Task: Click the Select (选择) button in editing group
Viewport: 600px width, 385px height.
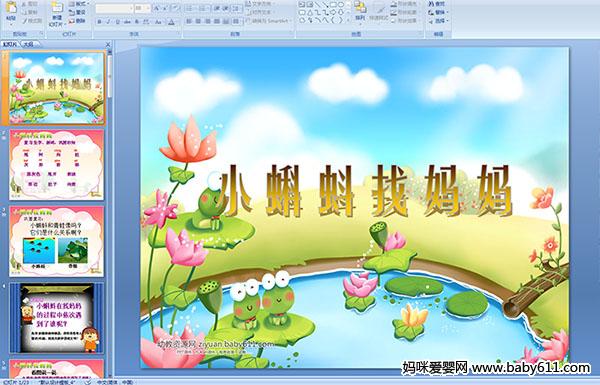Action: (438, 21)
